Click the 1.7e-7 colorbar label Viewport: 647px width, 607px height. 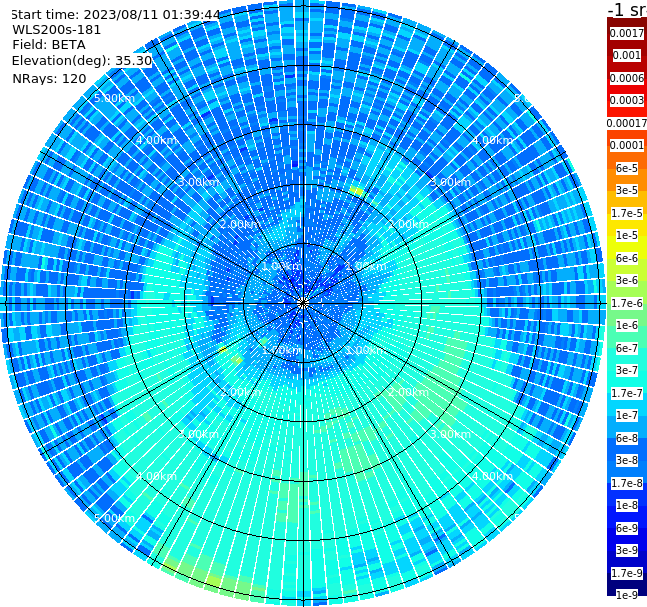(627, 393)
